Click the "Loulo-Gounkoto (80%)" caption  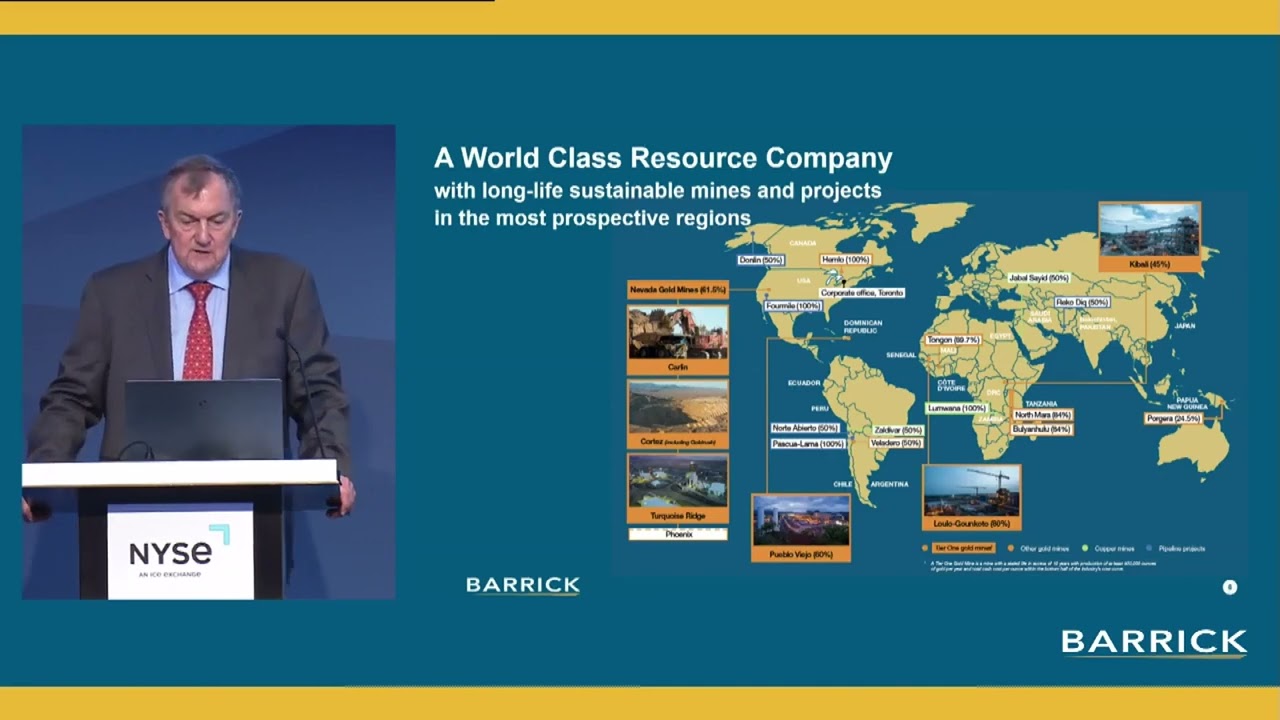tap(971, 523)
